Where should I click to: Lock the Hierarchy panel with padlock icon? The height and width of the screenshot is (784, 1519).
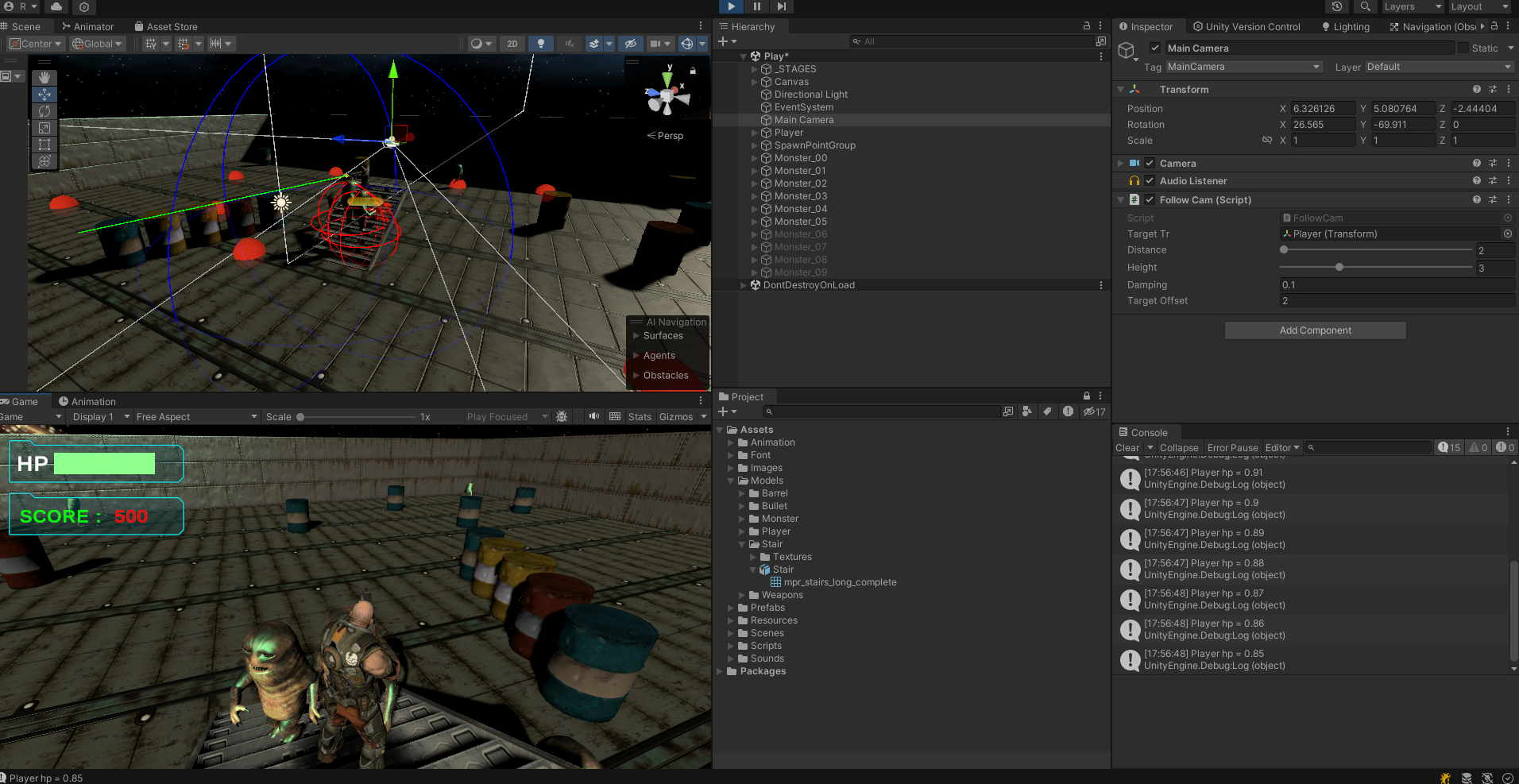1087,26
